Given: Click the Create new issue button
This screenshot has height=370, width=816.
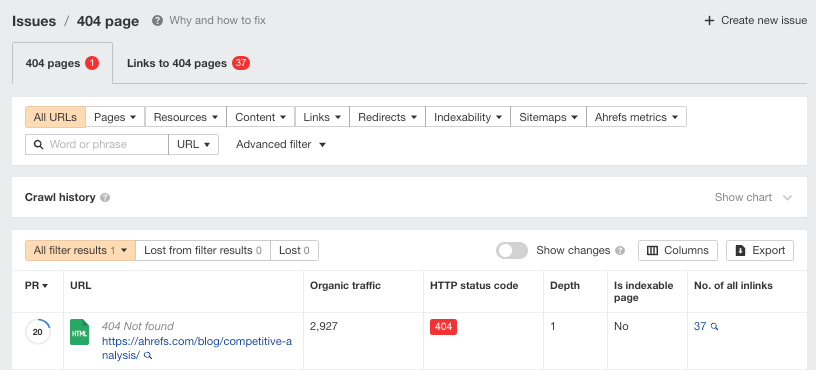Looking at the screenshot, I should [756, 21].
